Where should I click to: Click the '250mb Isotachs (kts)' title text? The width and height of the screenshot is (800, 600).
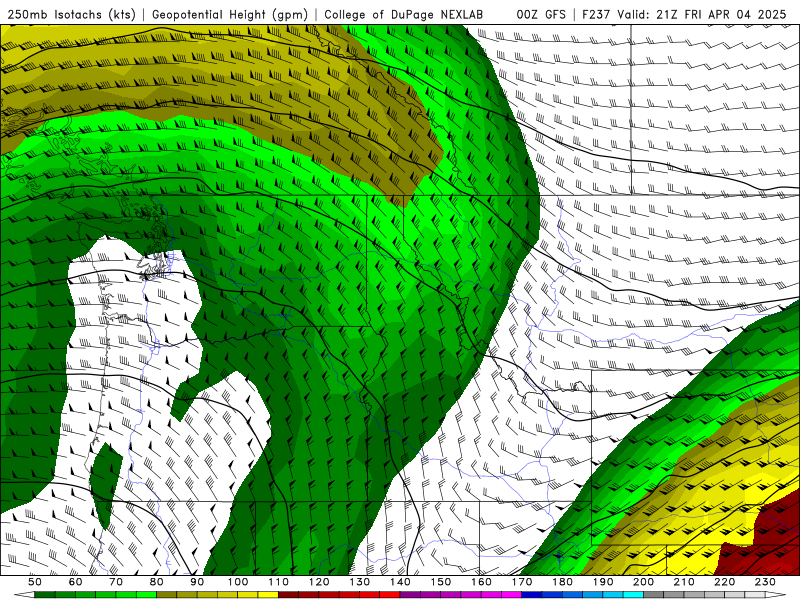tap(71, 14)
